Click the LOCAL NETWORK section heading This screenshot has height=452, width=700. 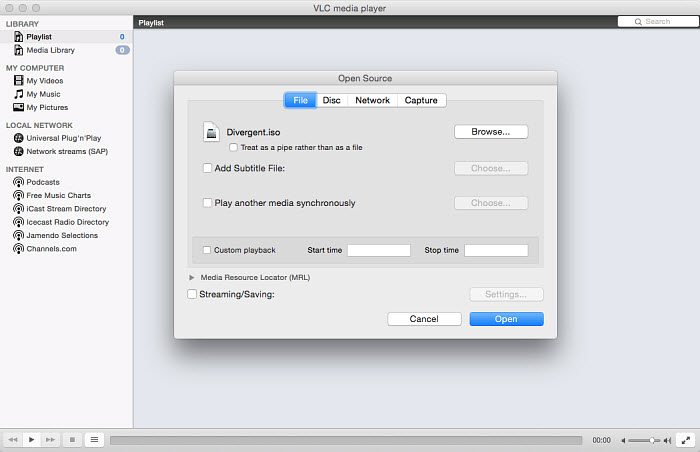point(39,126)
